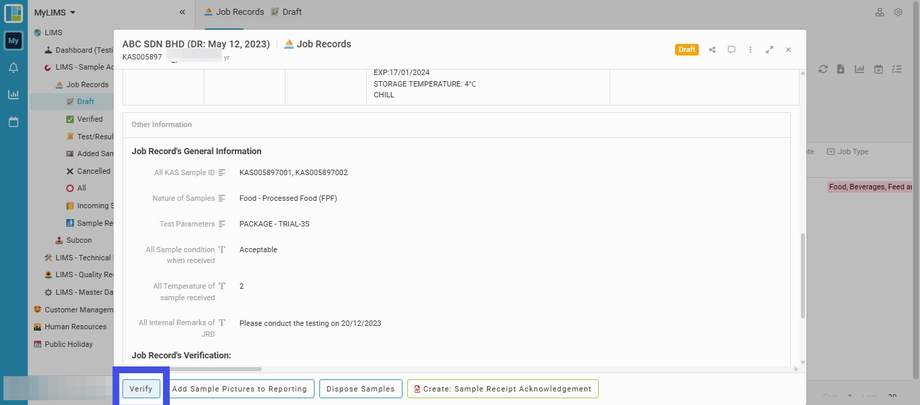Viewport: 920px width, 405px height.
Task: Open notifications bell icon
Action: coord(13,68)
